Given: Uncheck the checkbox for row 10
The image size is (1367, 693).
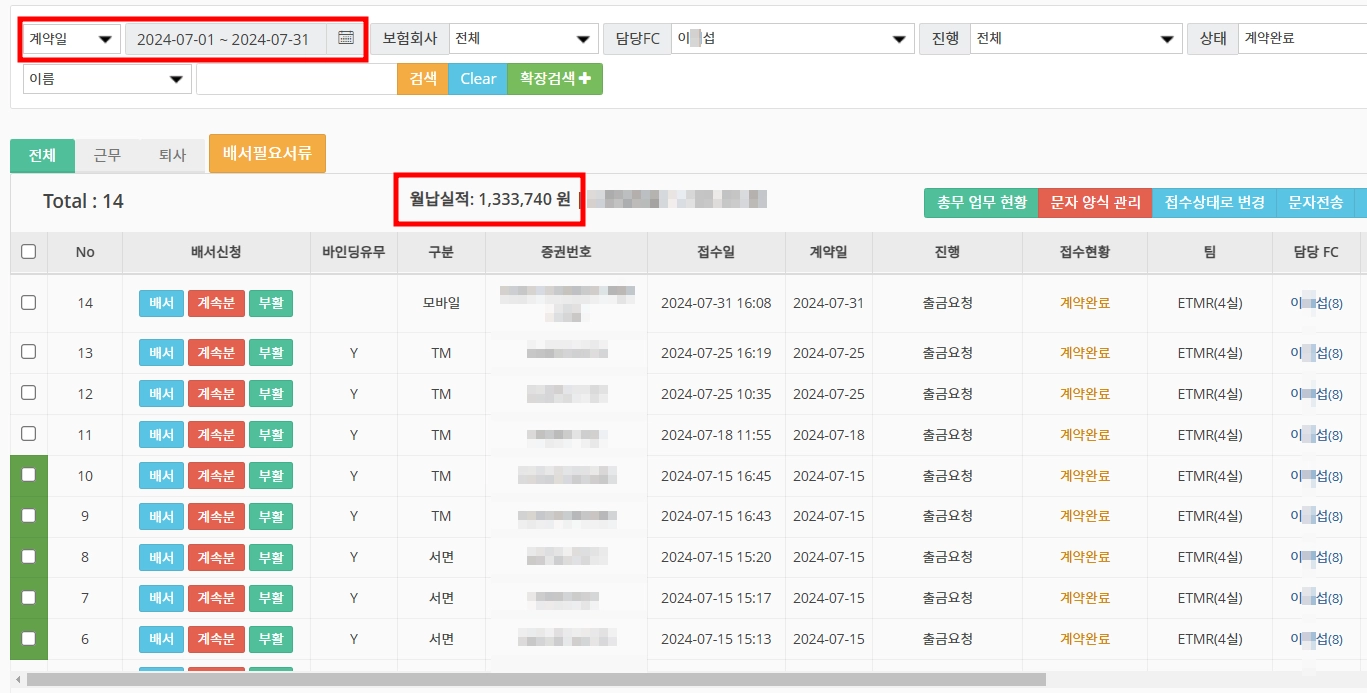Looking at the screenshot, I should coord(27,475).
